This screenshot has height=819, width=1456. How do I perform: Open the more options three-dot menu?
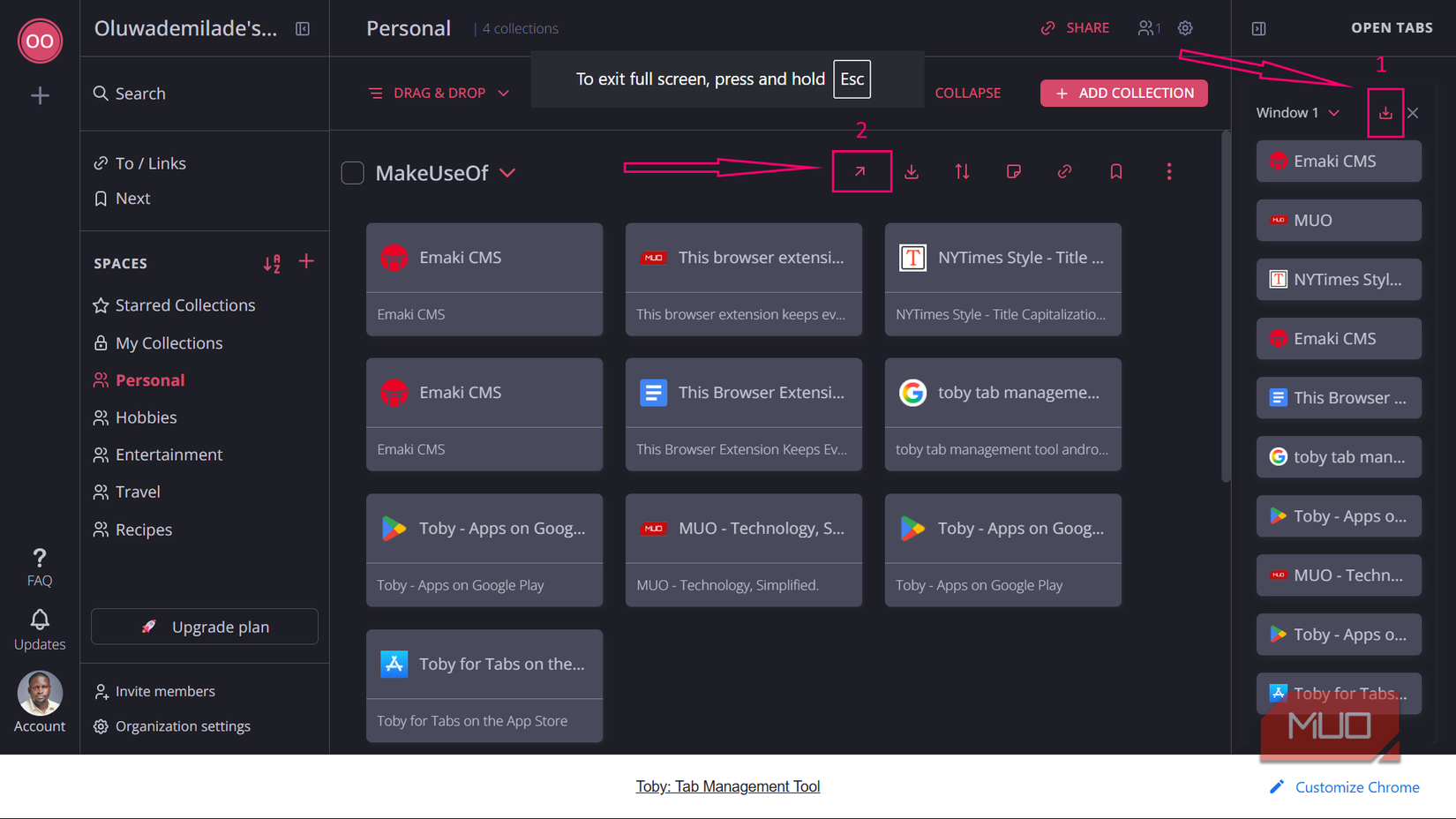(x=1168, y=171)
